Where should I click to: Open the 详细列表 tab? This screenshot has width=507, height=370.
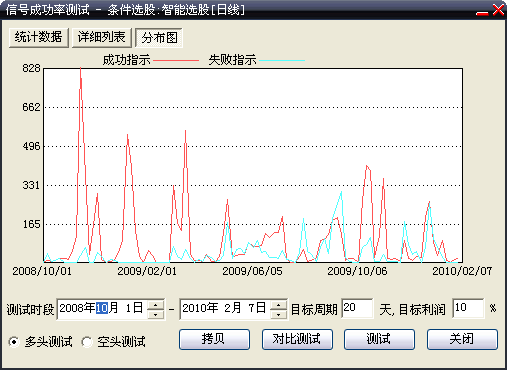click(x=102, y=37)
